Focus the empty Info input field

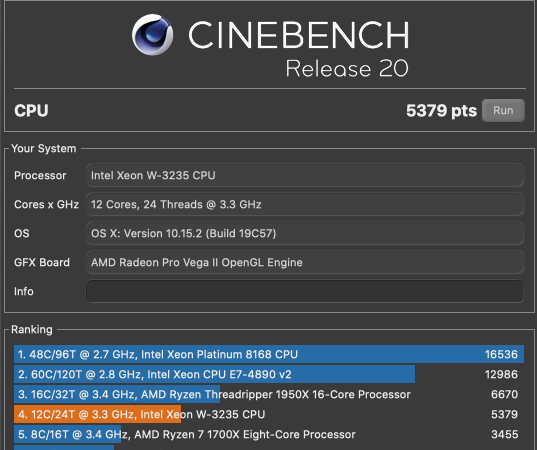click(x=304, y=291)
